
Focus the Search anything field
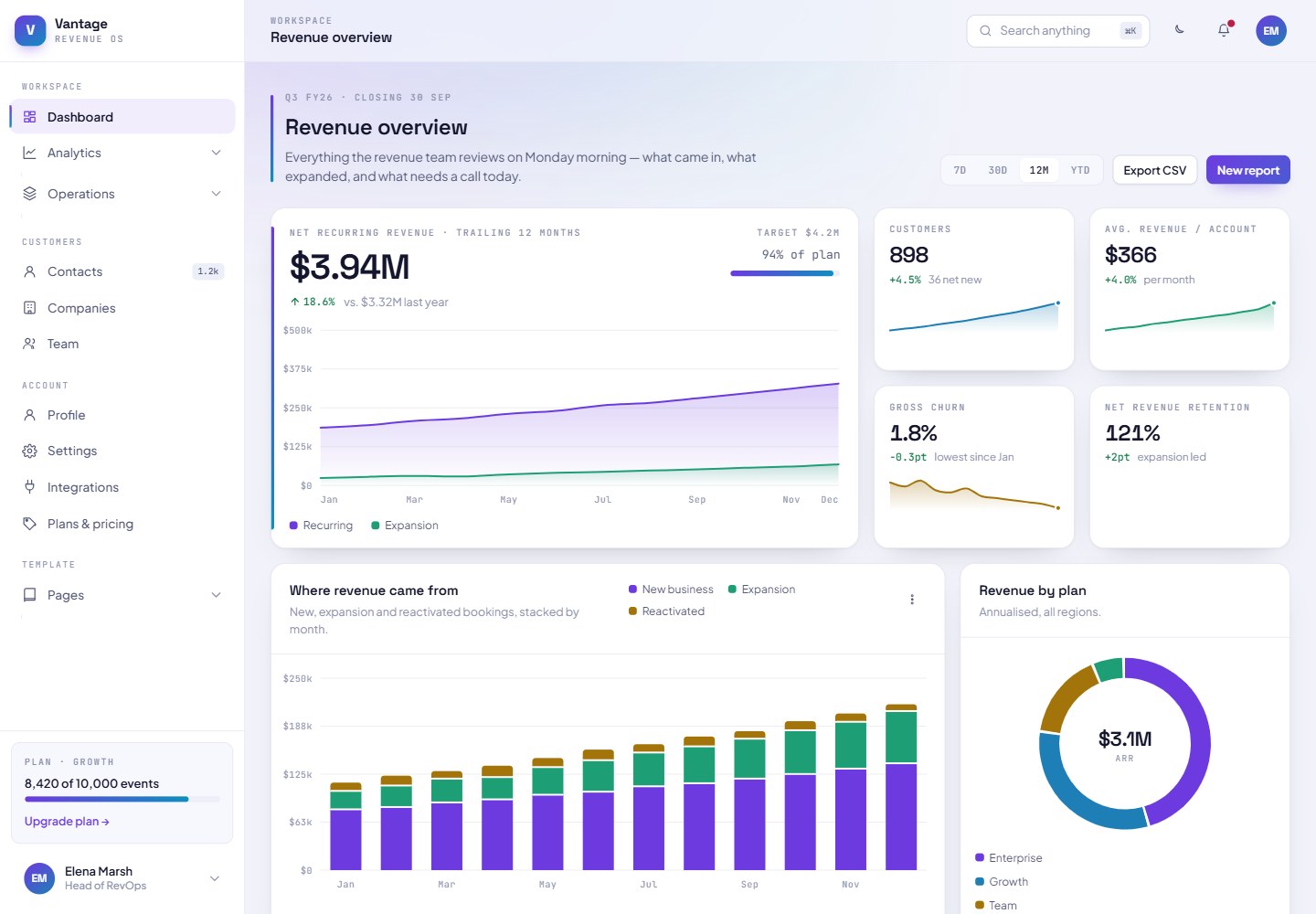point(1058,31)
